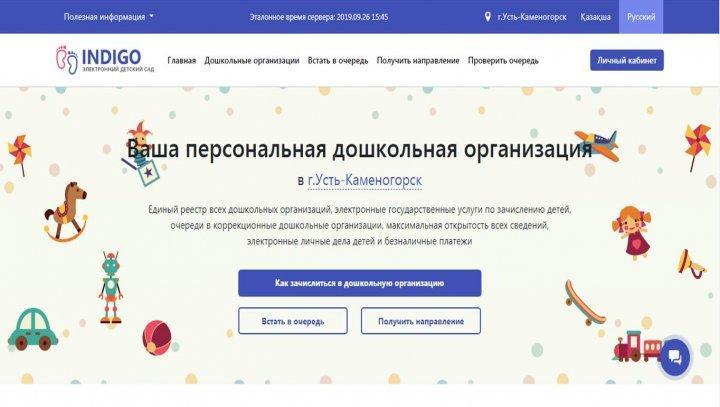The width and height of the screenshot is (720, 407).
Task: Select the Русский language option
Action: [x=641, y=17]
